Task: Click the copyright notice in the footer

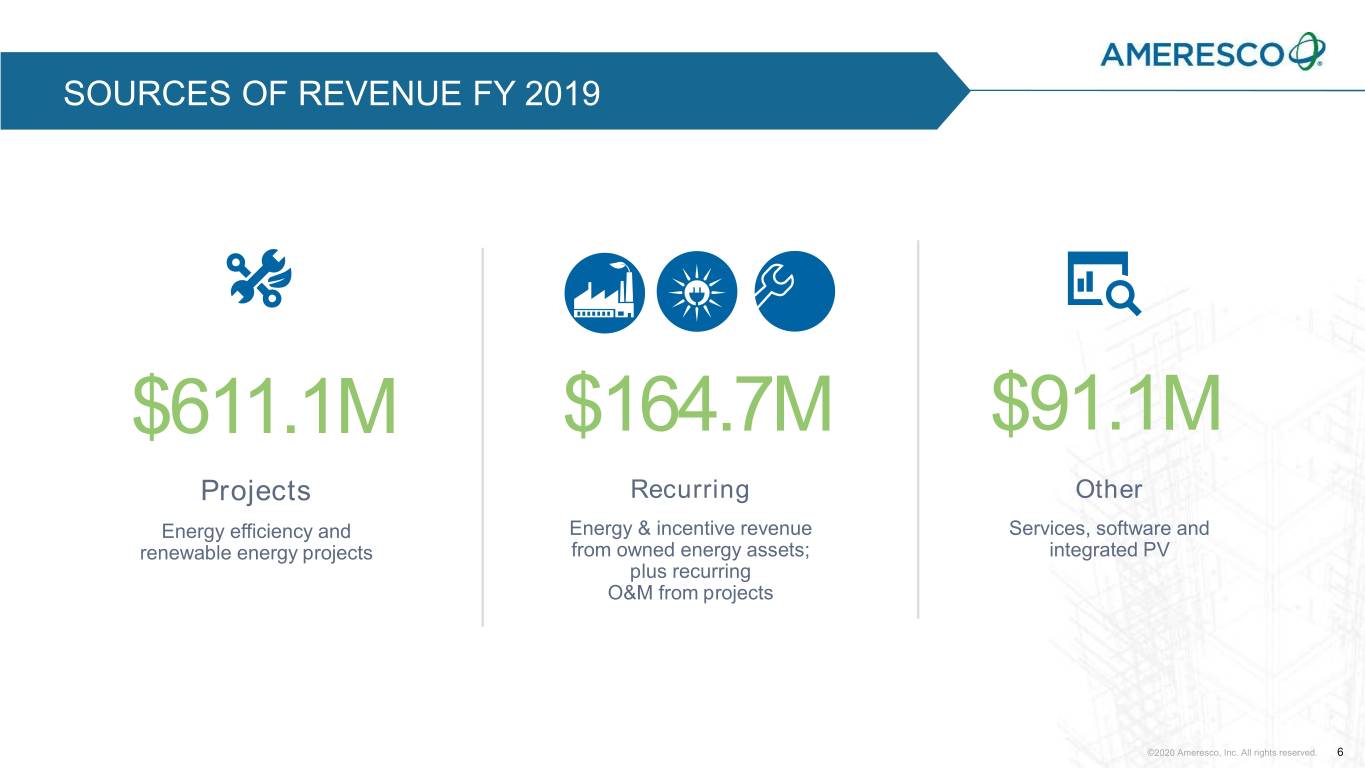Action: pyautogui.click(x=1231, y=751)
